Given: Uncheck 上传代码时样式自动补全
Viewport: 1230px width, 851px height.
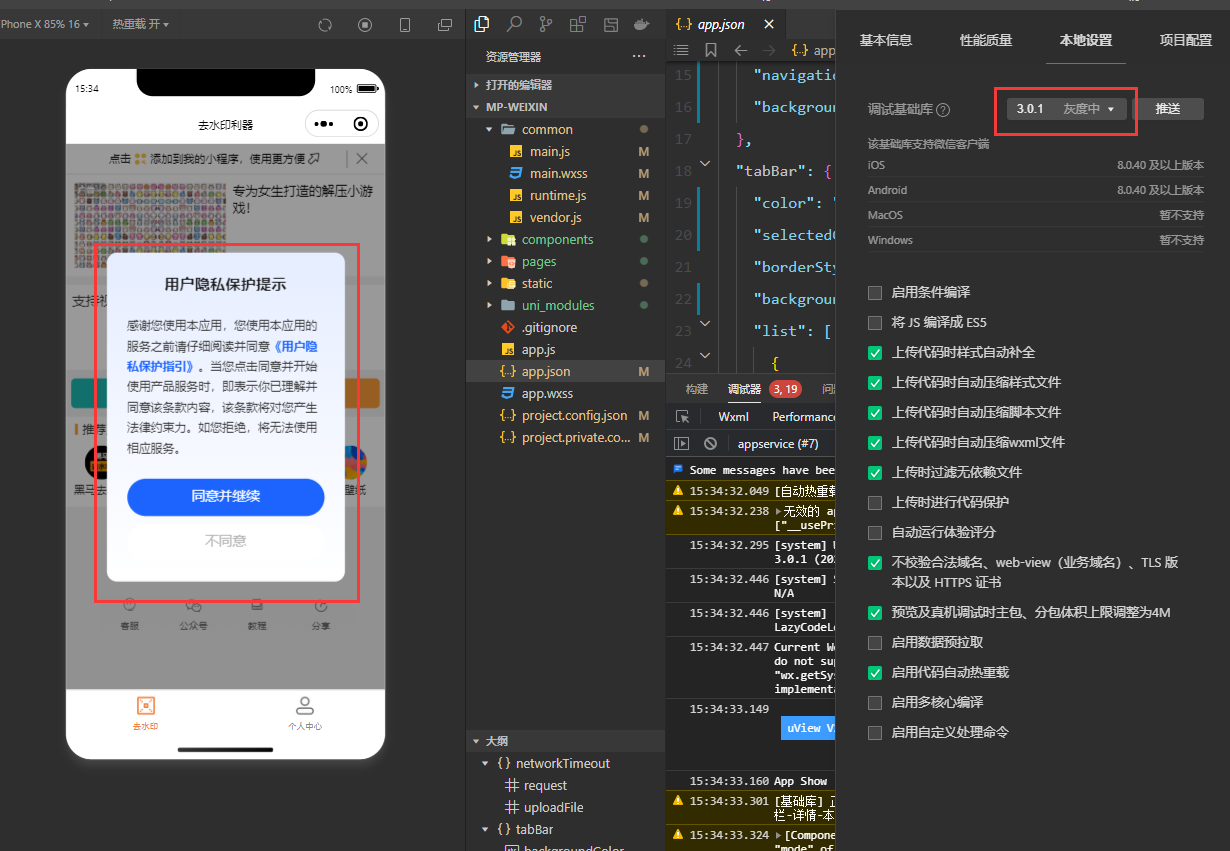Looking at the screenshot, I should [875, 352].
